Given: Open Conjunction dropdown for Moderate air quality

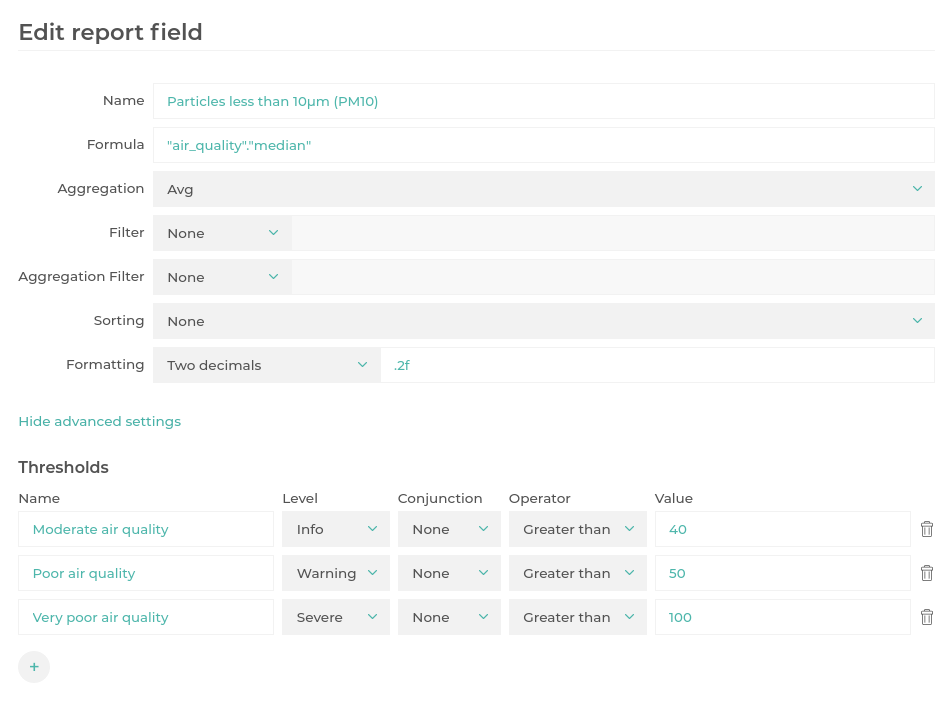Looking at the screenshot, I should pyautogui.click(x=449, y=529).
